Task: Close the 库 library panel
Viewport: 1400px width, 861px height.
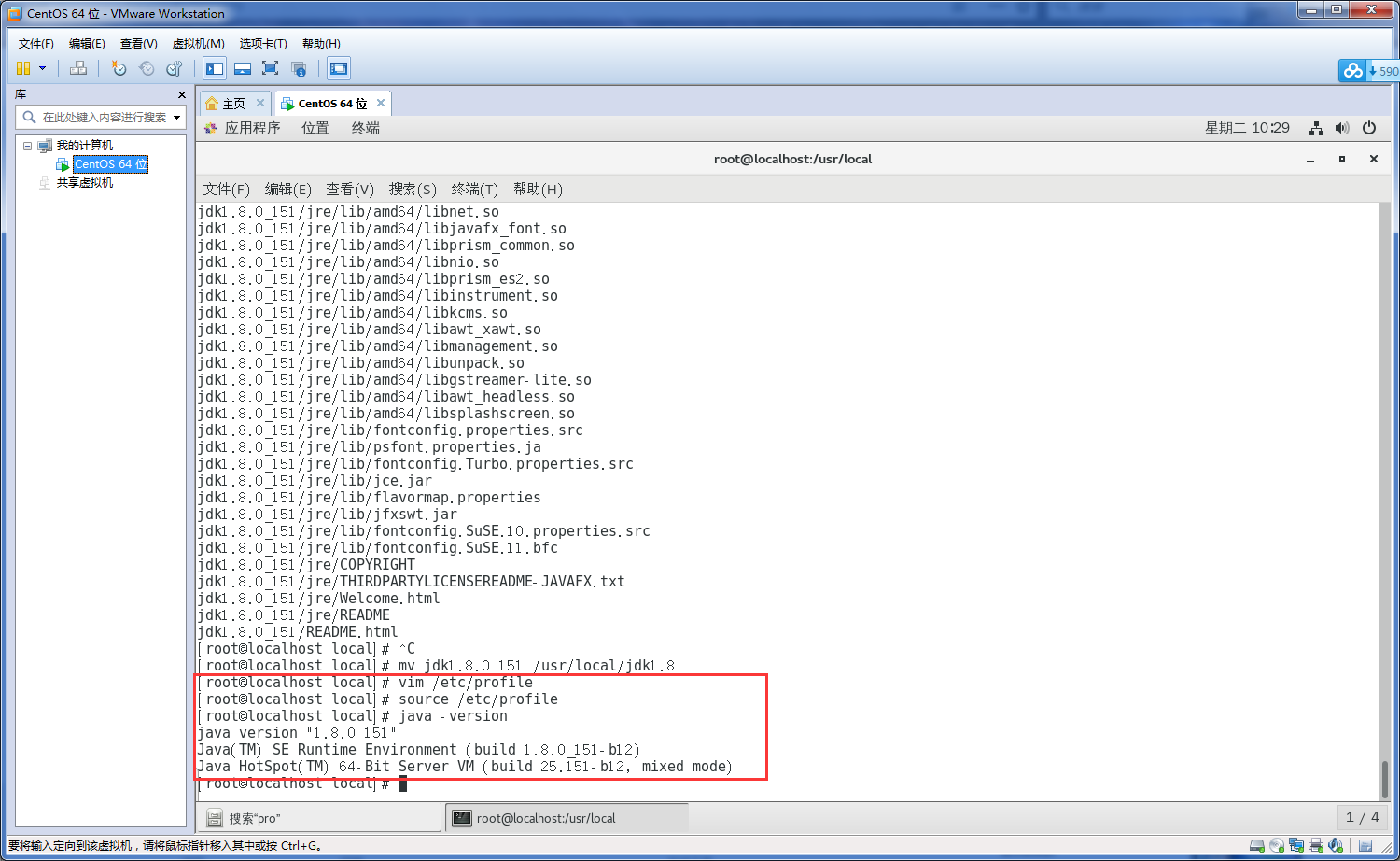Action: [181, 94]
